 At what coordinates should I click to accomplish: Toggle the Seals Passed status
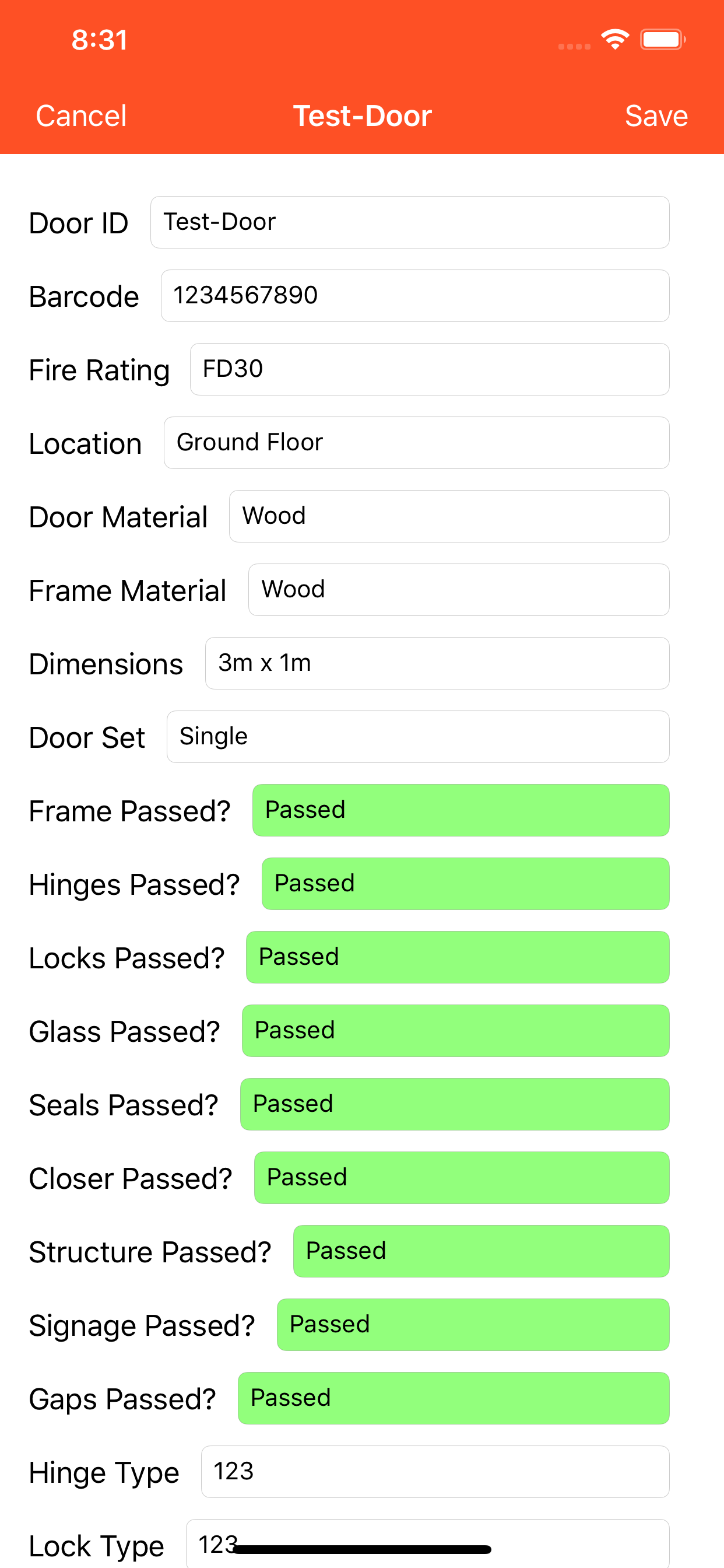point(455,1104)
